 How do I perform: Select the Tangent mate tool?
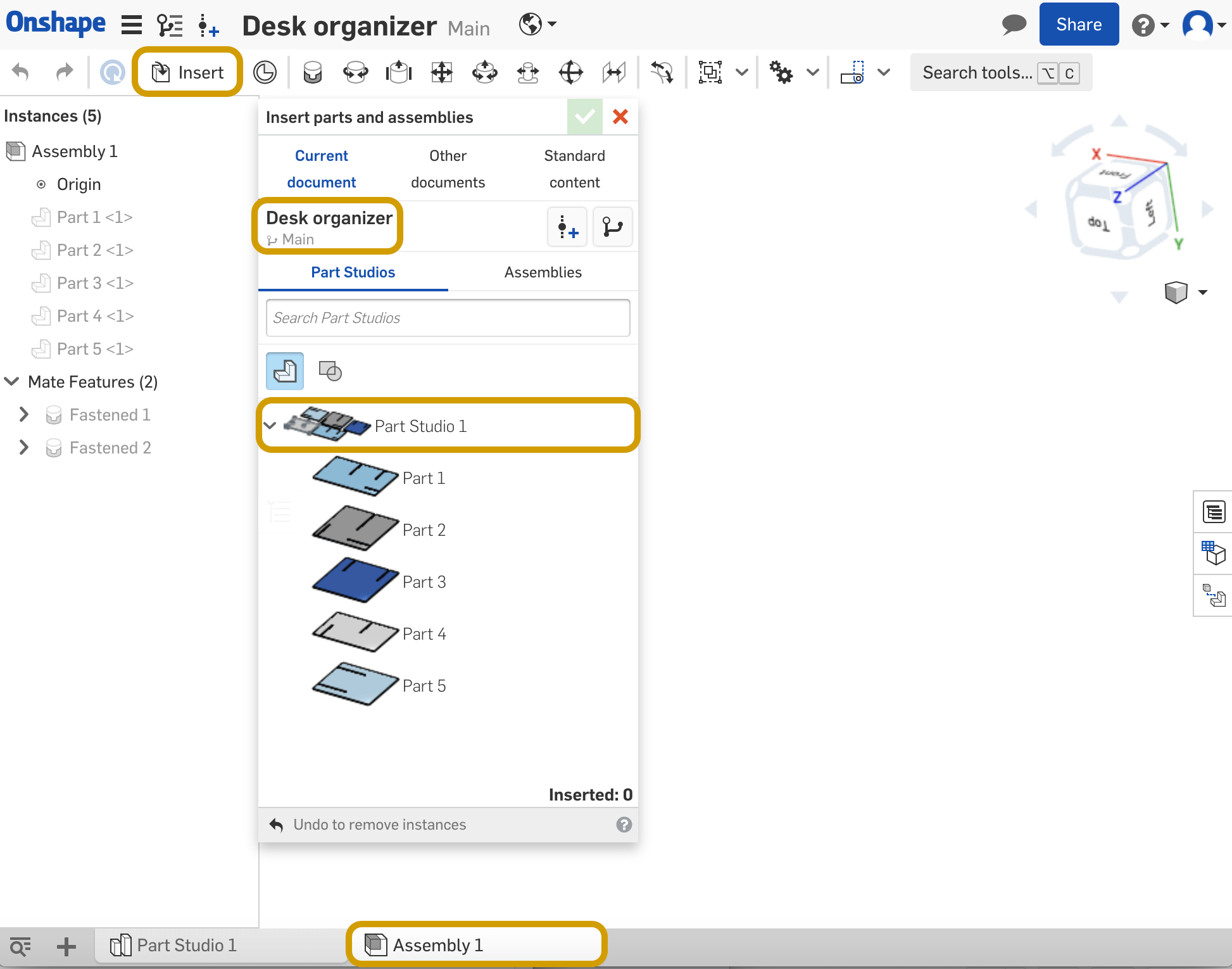click(614, 72)
